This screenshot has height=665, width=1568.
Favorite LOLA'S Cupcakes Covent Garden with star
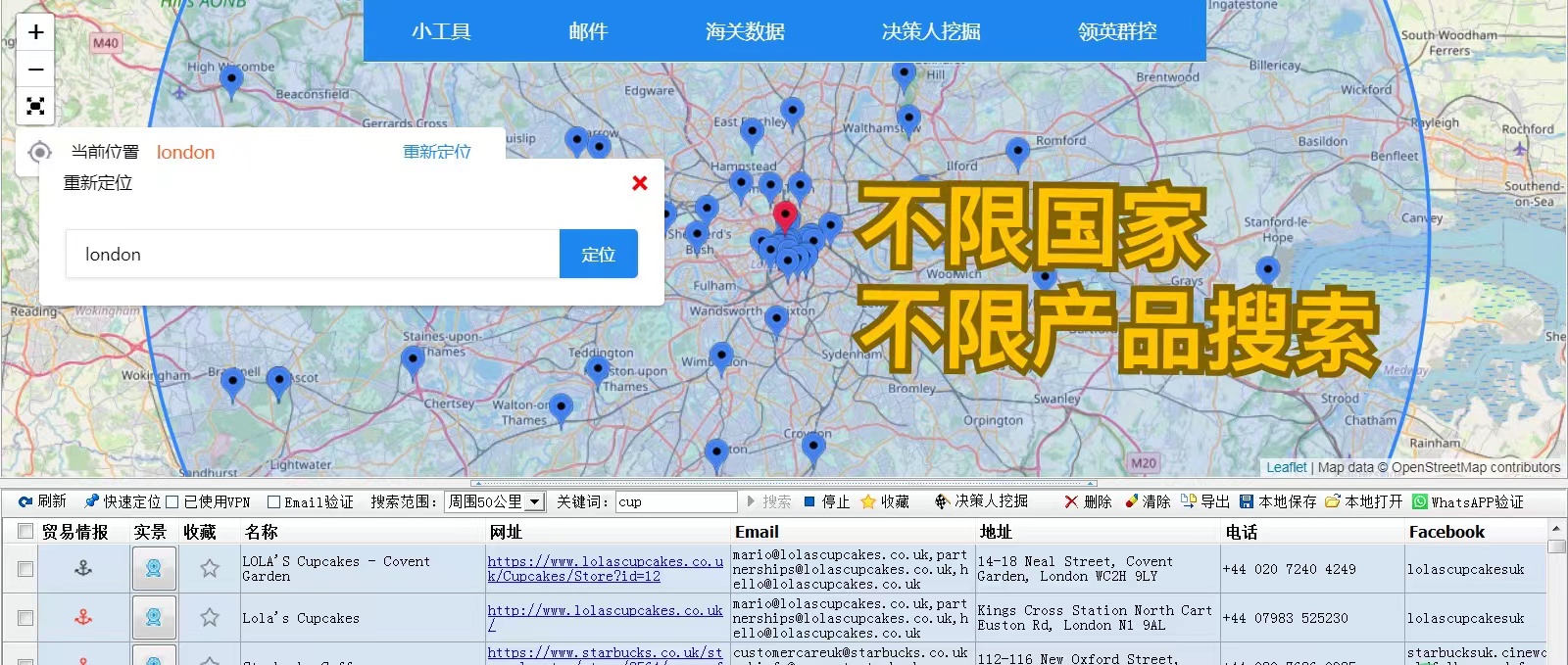pyautogui.click(x=210, y=568)
